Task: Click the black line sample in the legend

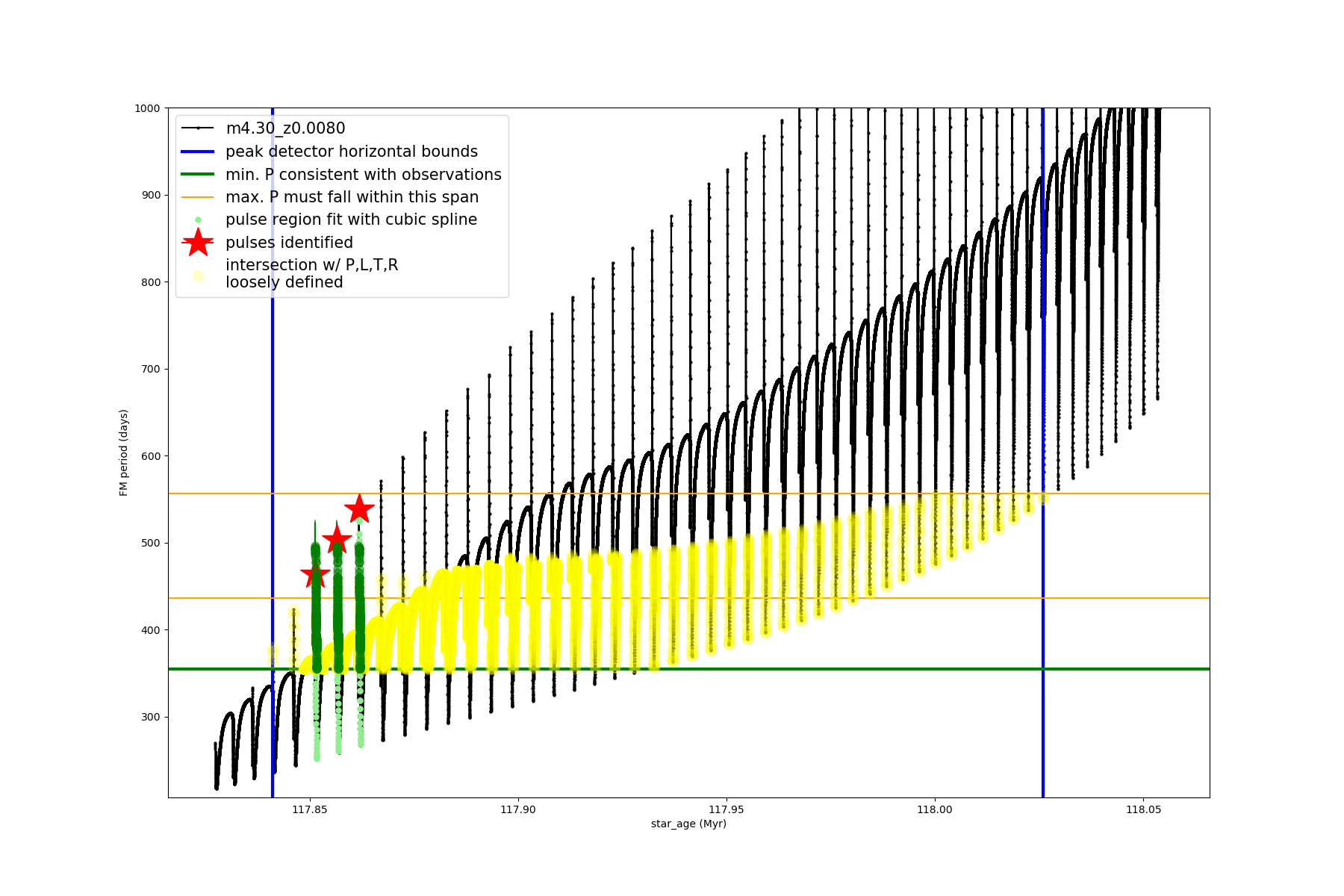Action: pyautogui.click(x=198, y=128)
